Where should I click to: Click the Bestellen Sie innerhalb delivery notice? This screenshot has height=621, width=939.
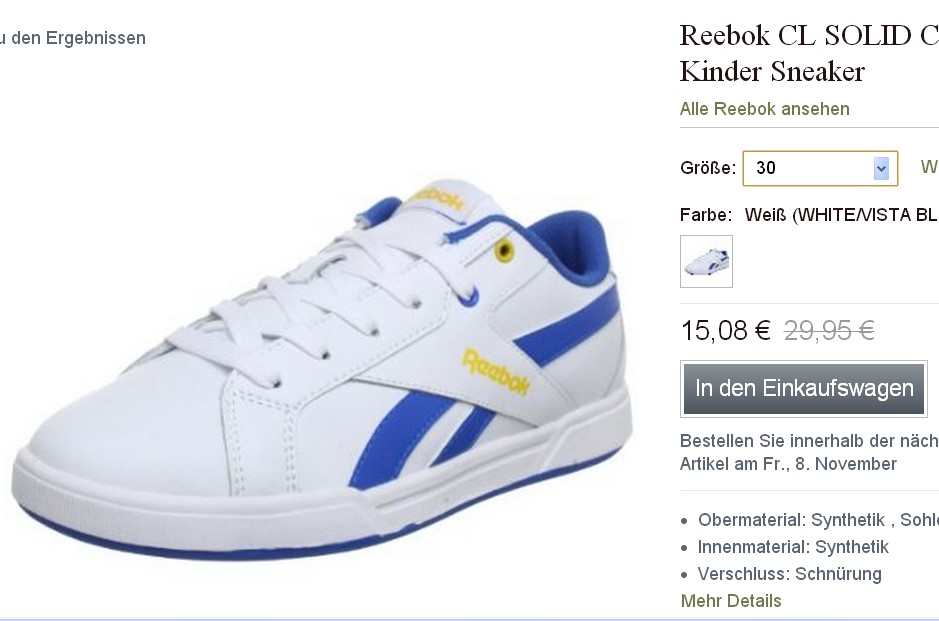(x=809, y=452)
